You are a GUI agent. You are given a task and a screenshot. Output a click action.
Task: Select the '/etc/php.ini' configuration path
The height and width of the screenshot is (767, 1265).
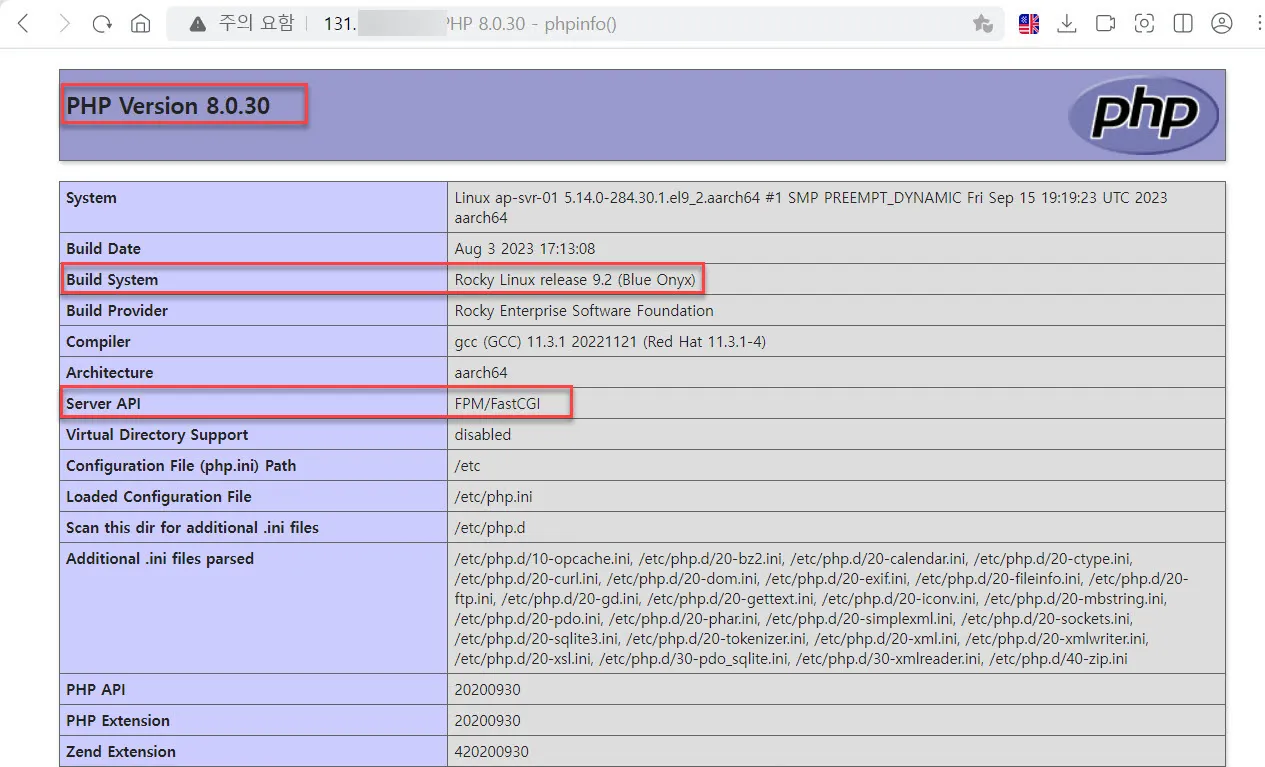click(494, 496)
